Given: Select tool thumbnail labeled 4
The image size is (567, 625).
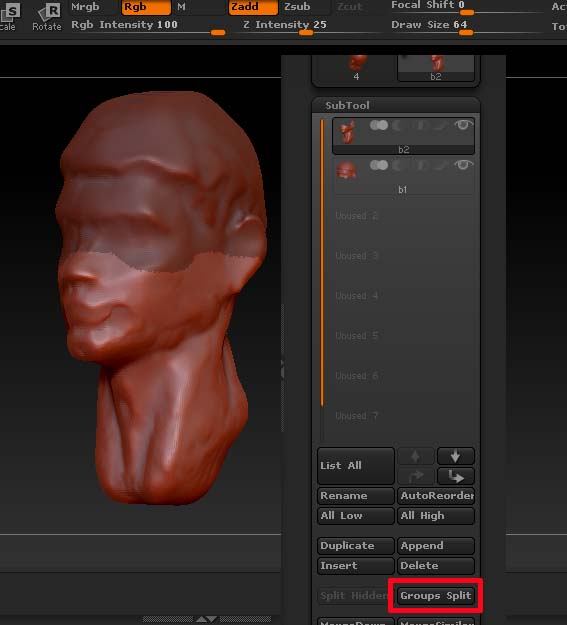Looking at the screenshot, I should (x=356, y=68).
